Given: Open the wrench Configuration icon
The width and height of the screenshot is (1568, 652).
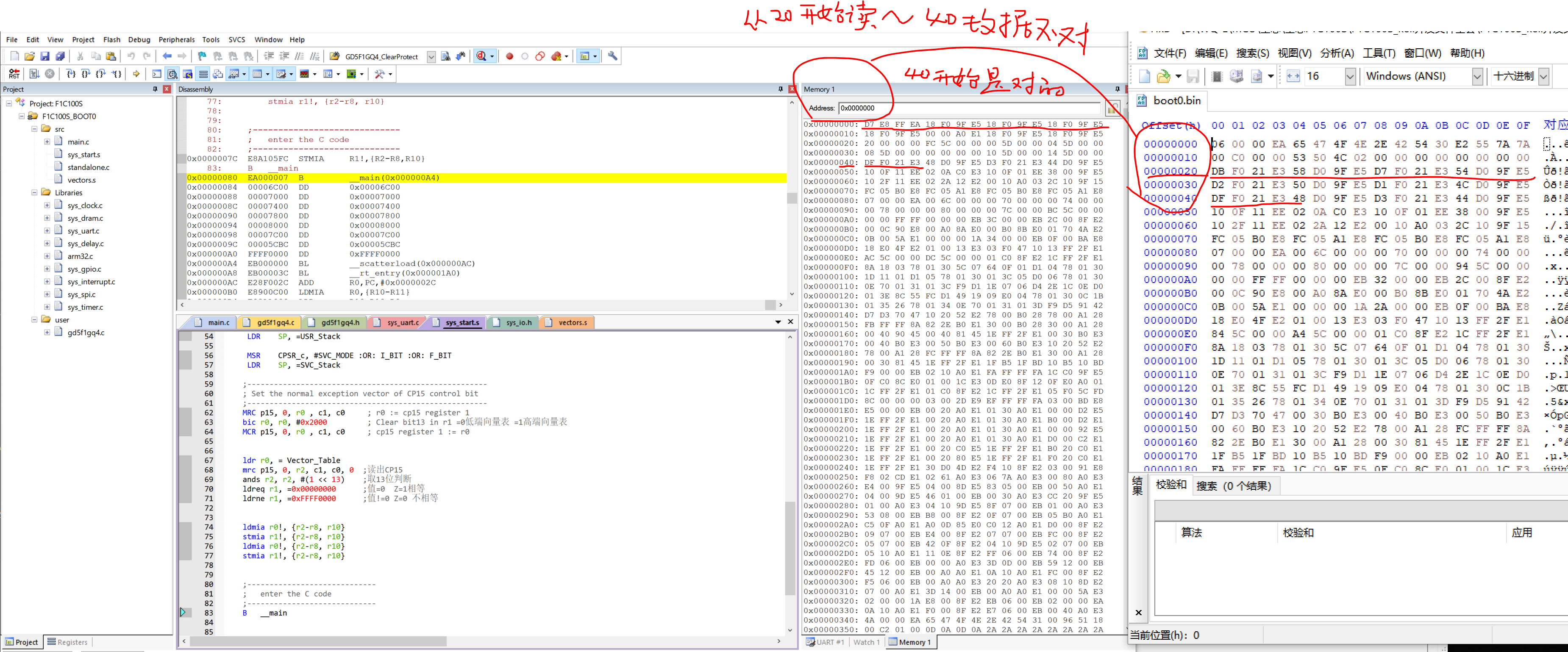Looking at the screenshot, I should (612, 56).
